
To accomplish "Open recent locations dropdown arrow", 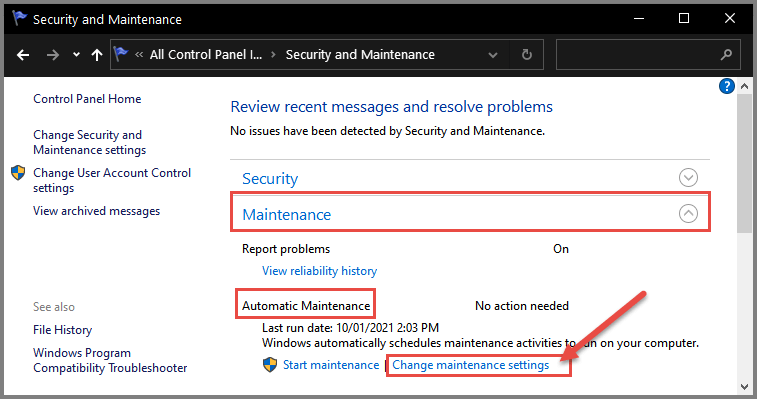I will pyautogui.click(x=76, y=55).
